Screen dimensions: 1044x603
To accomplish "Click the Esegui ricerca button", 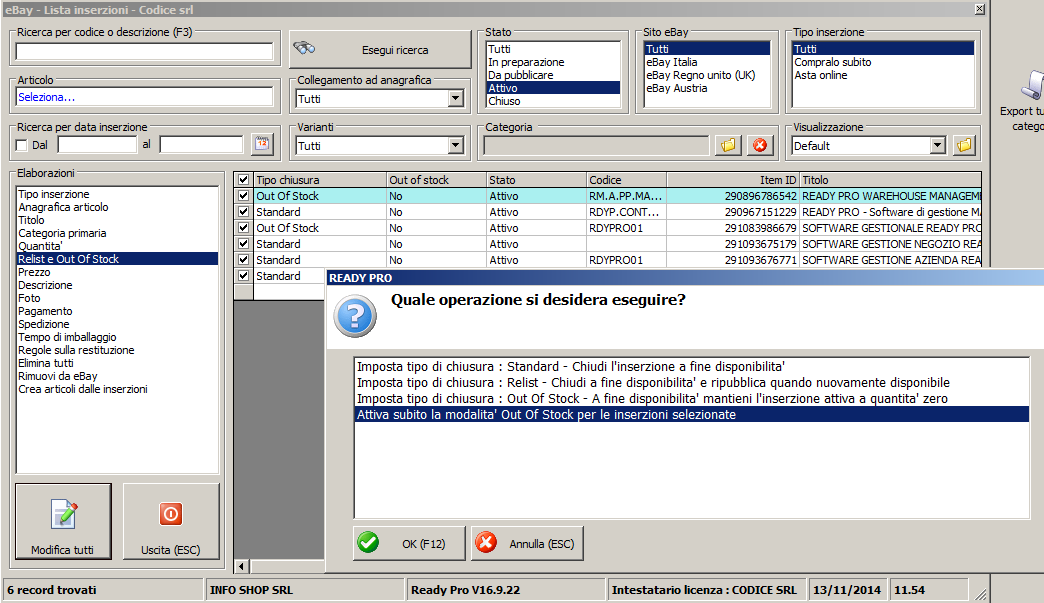I will [x=380, y=50].
